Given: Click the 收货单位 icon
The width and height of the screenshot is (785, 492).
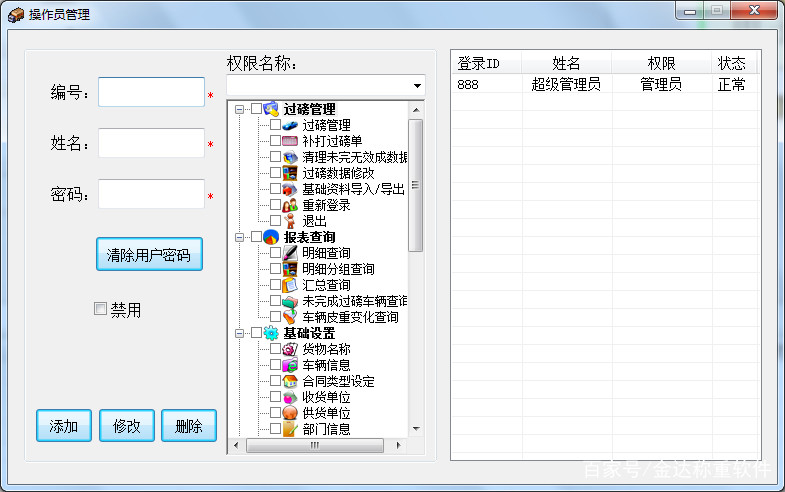Looking at the screenshot, I should point(290,397).
